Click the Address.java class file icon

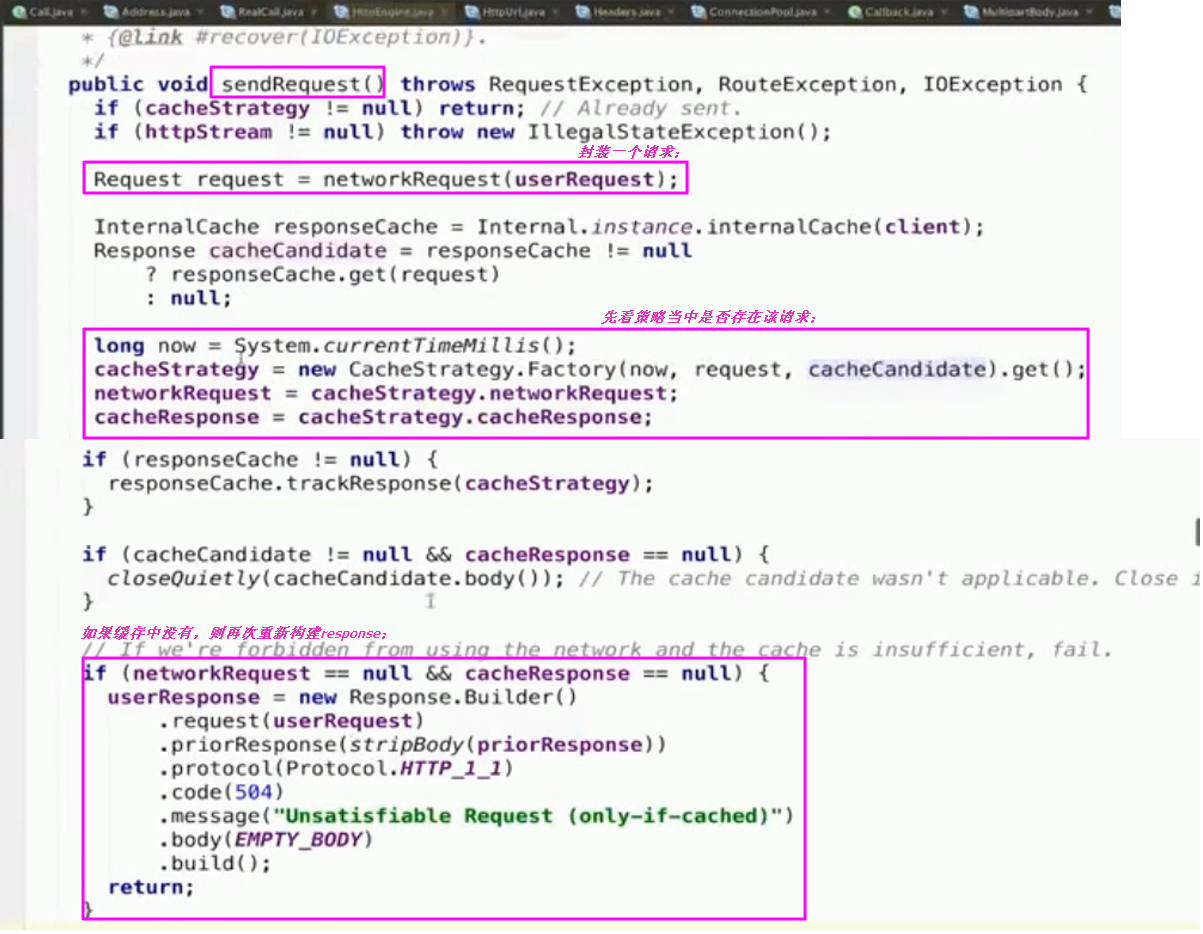[110, 12]
